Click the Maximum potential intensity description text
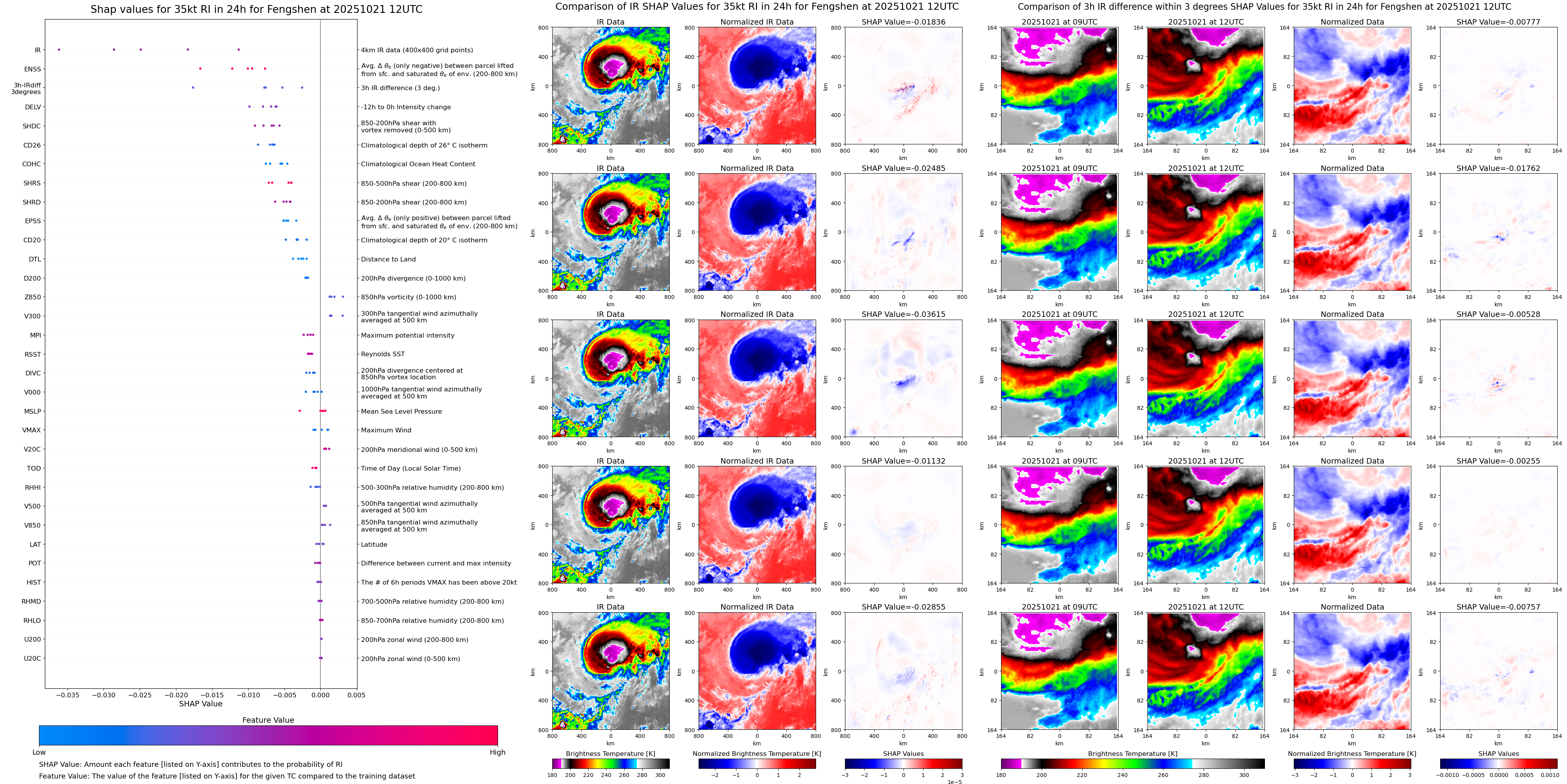This screenshot has height=784, width=1567. [407, 335]
